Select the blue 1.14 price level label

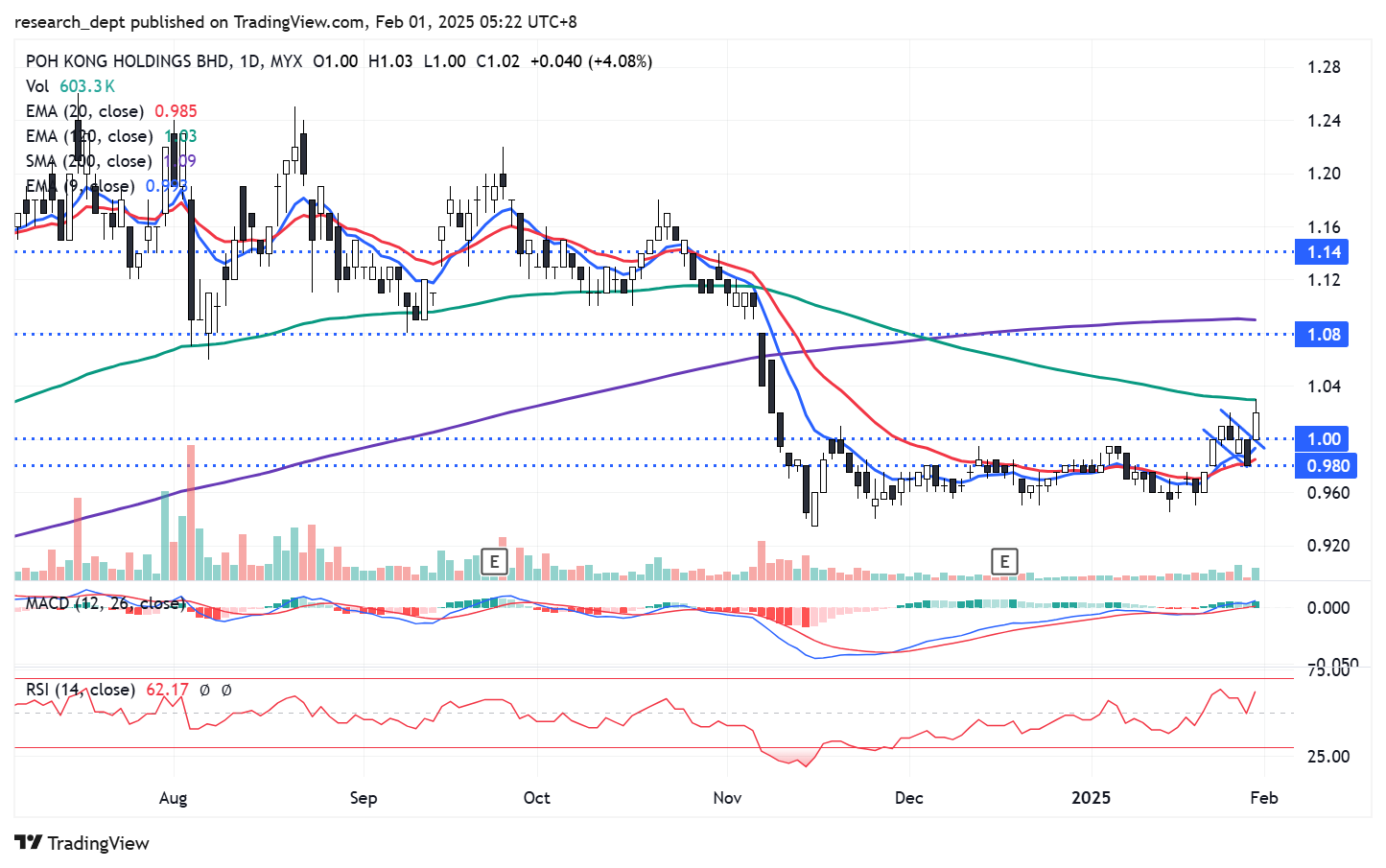click(1323, 252)
